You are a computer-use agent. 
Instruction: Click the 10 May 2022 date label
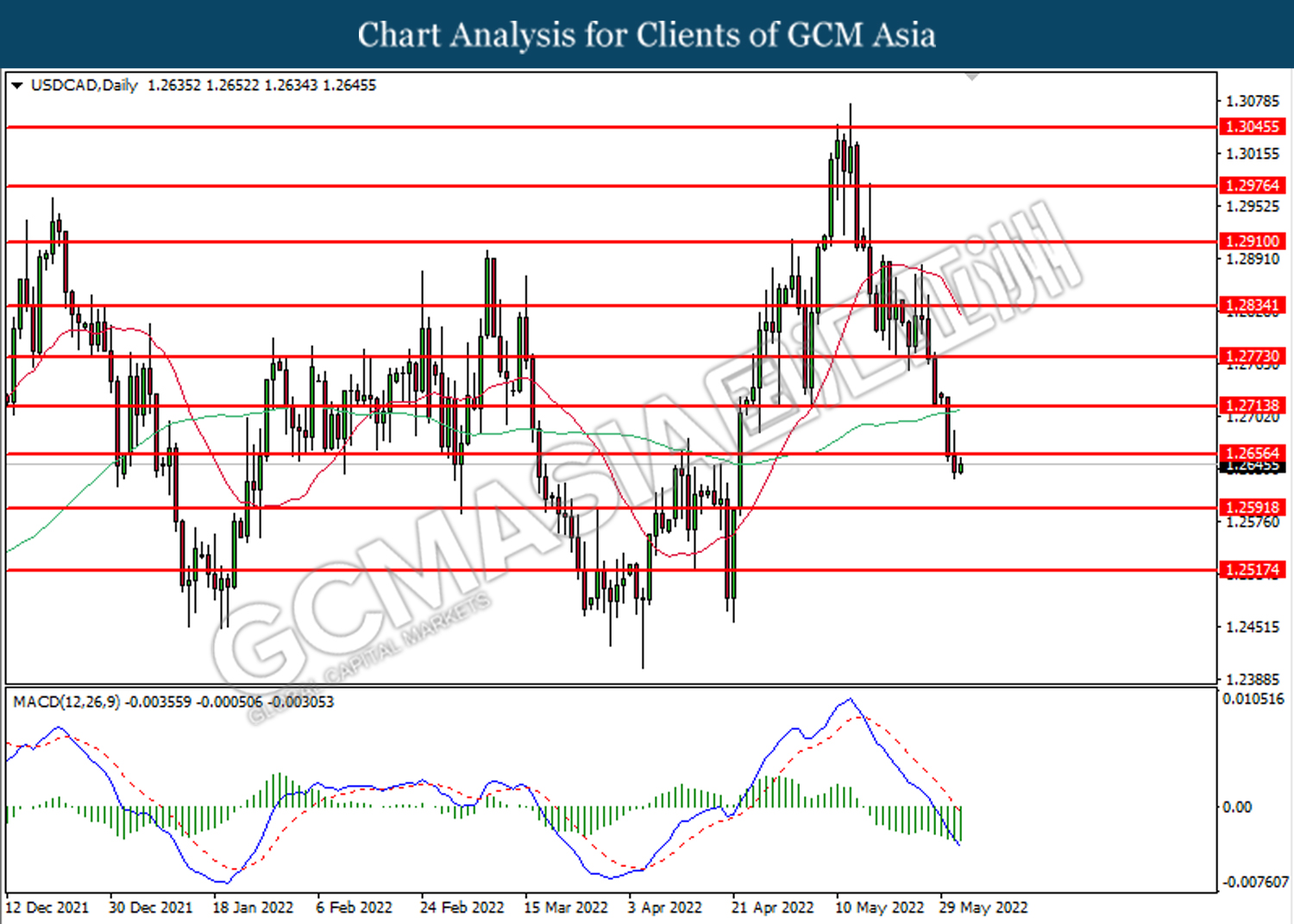click(x=879, y=908)
